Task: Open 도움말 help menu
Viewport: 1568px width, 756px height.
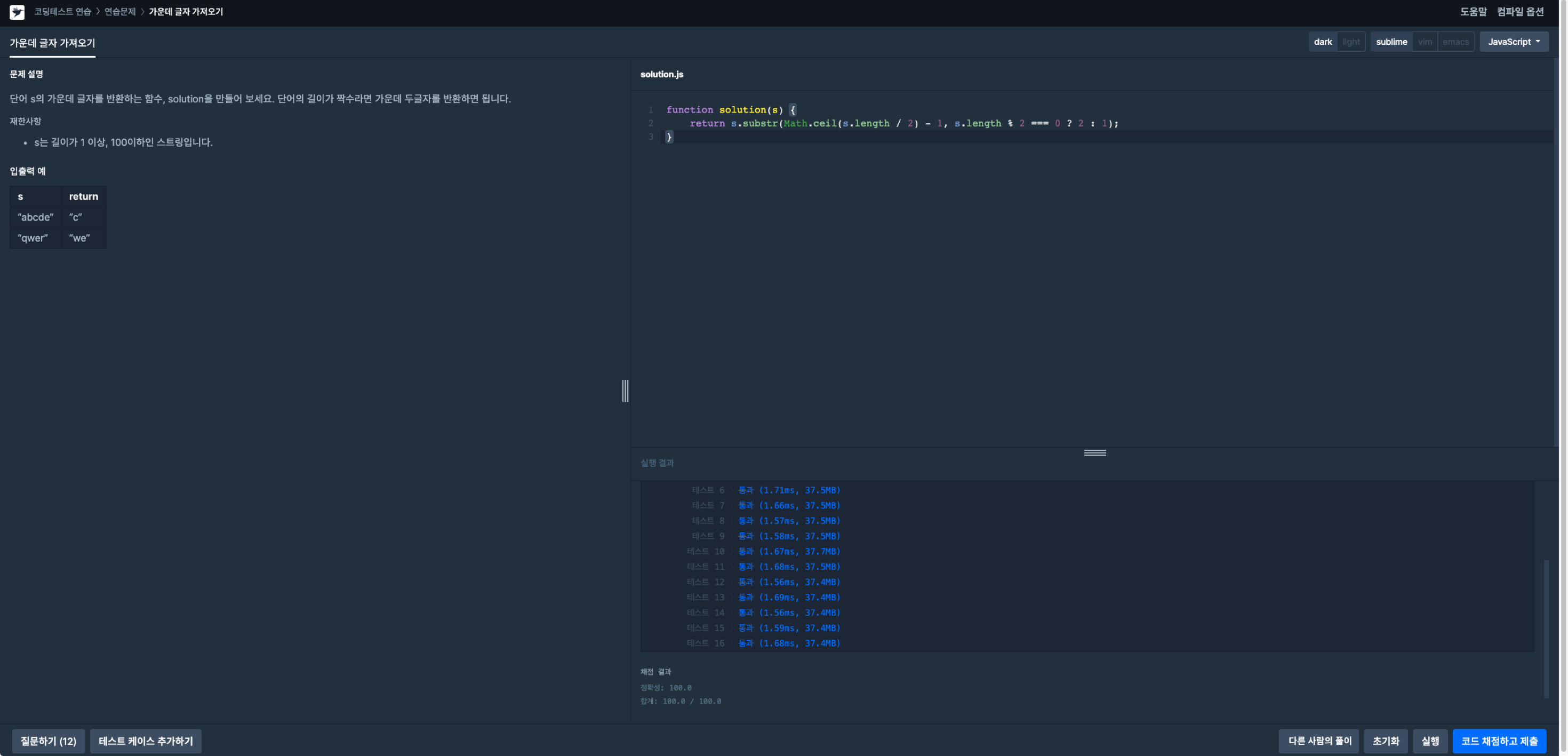Action: (1473, 12)
